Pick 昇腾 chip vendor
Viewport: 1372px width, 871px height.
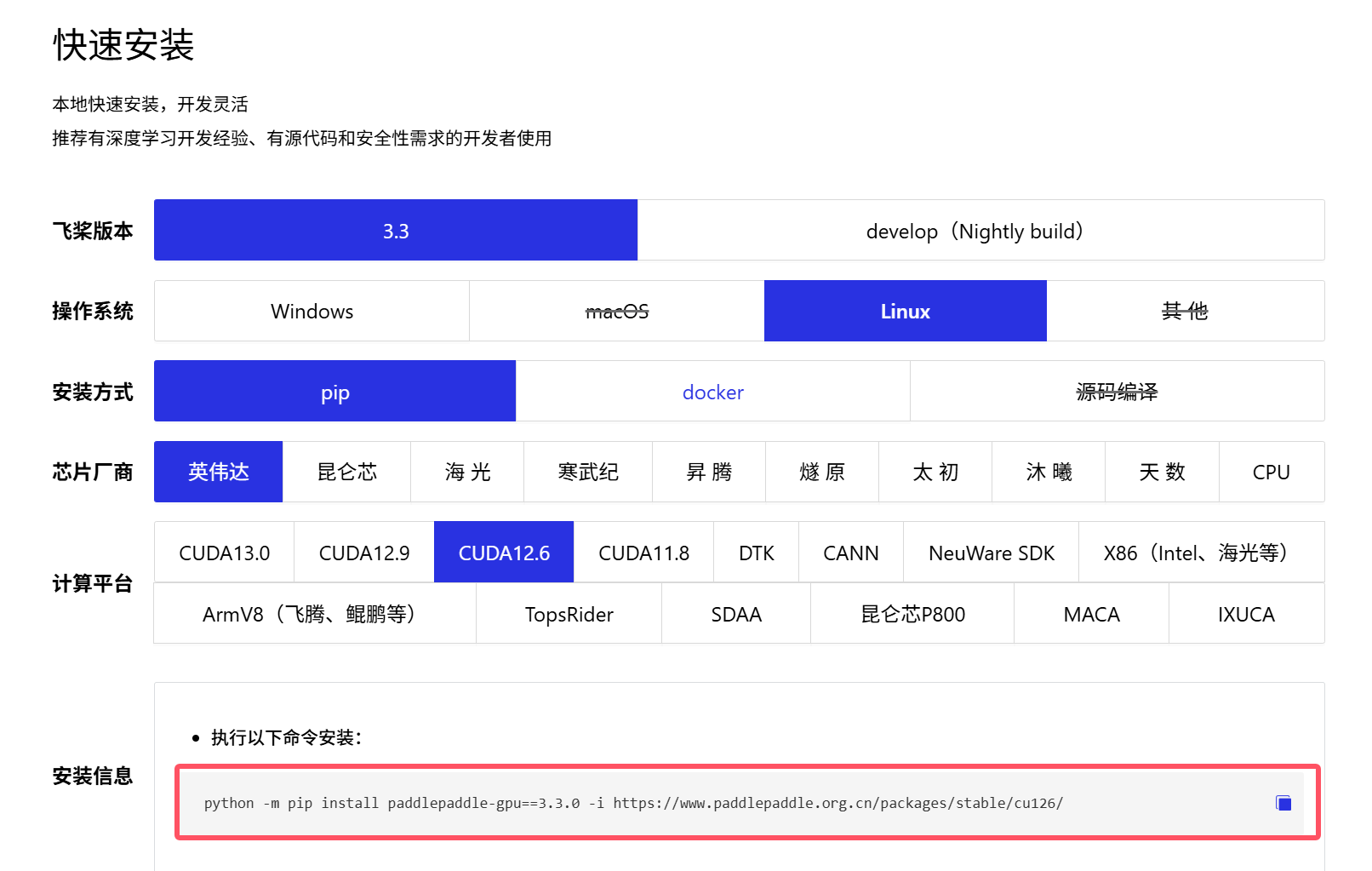tap(709, 472)
